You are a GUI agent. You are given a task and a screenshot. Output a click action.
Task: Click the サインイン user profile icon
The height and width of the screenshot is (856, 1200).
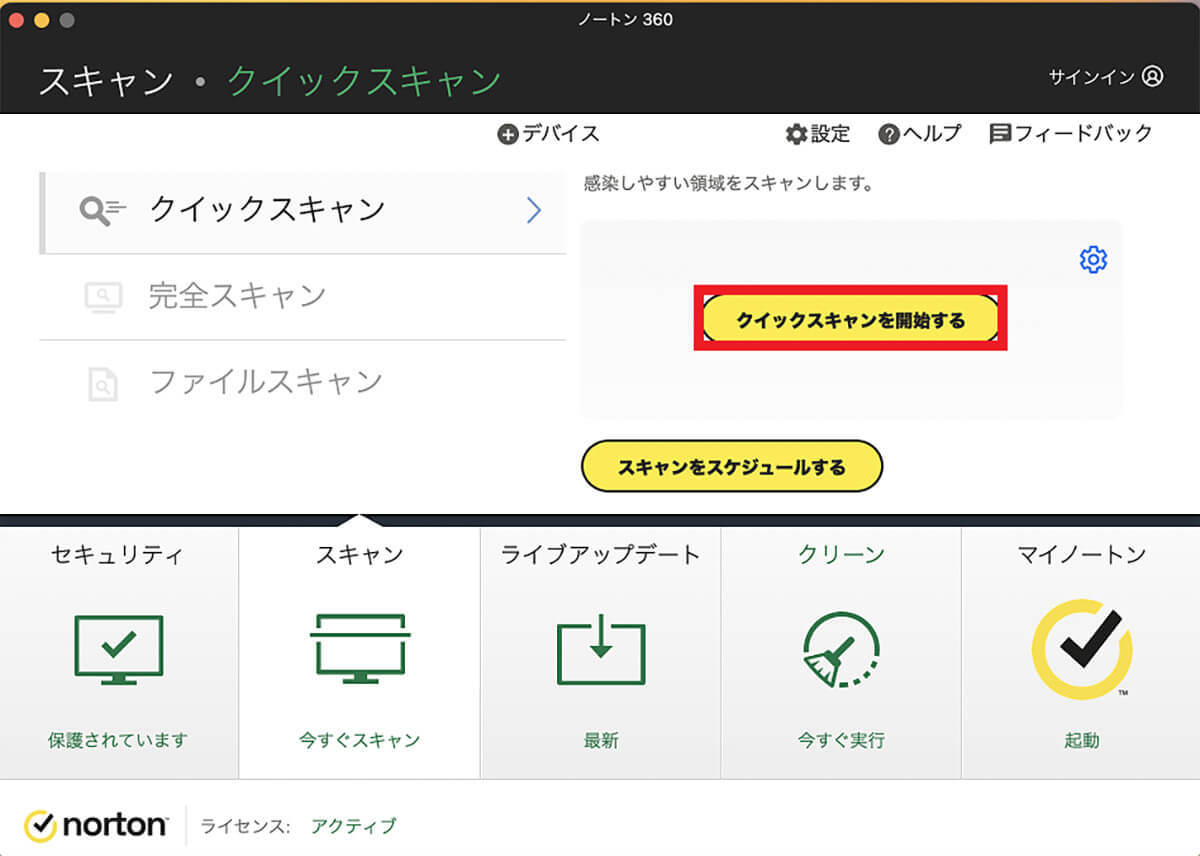(1152, 76)
